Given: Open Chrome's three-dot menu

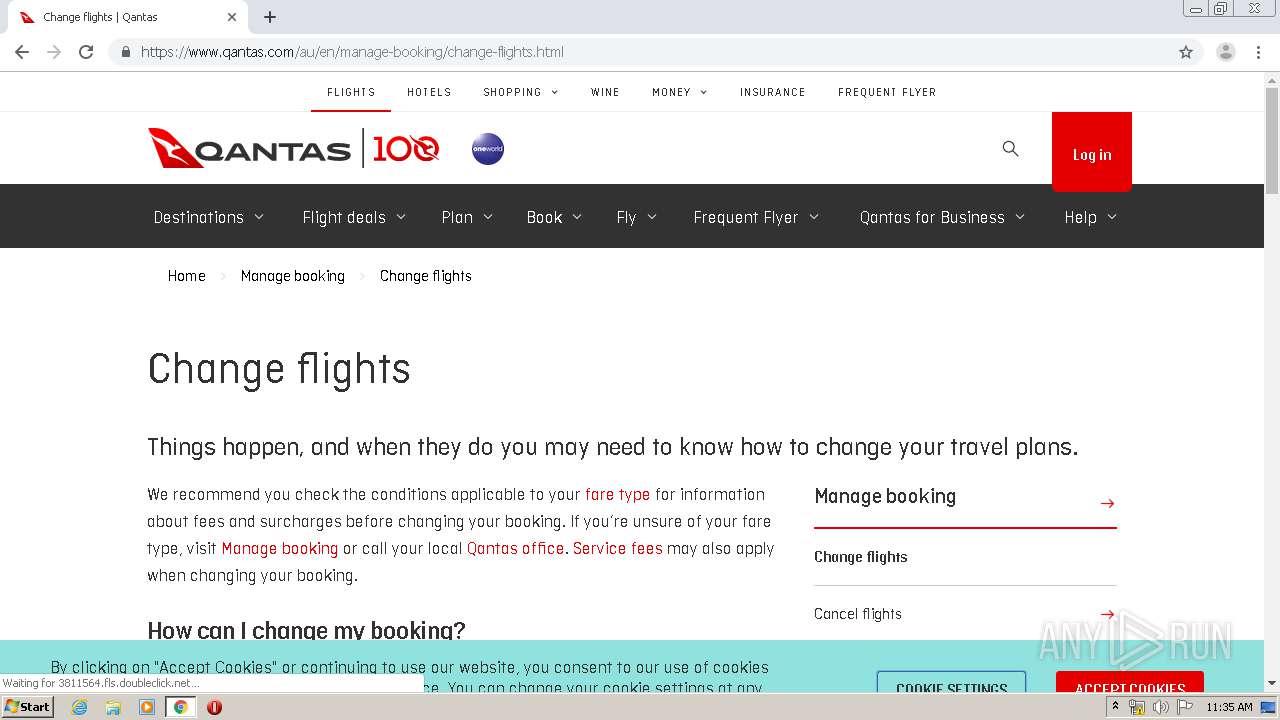Looking at the screenshot, I should pos(1258,52).
